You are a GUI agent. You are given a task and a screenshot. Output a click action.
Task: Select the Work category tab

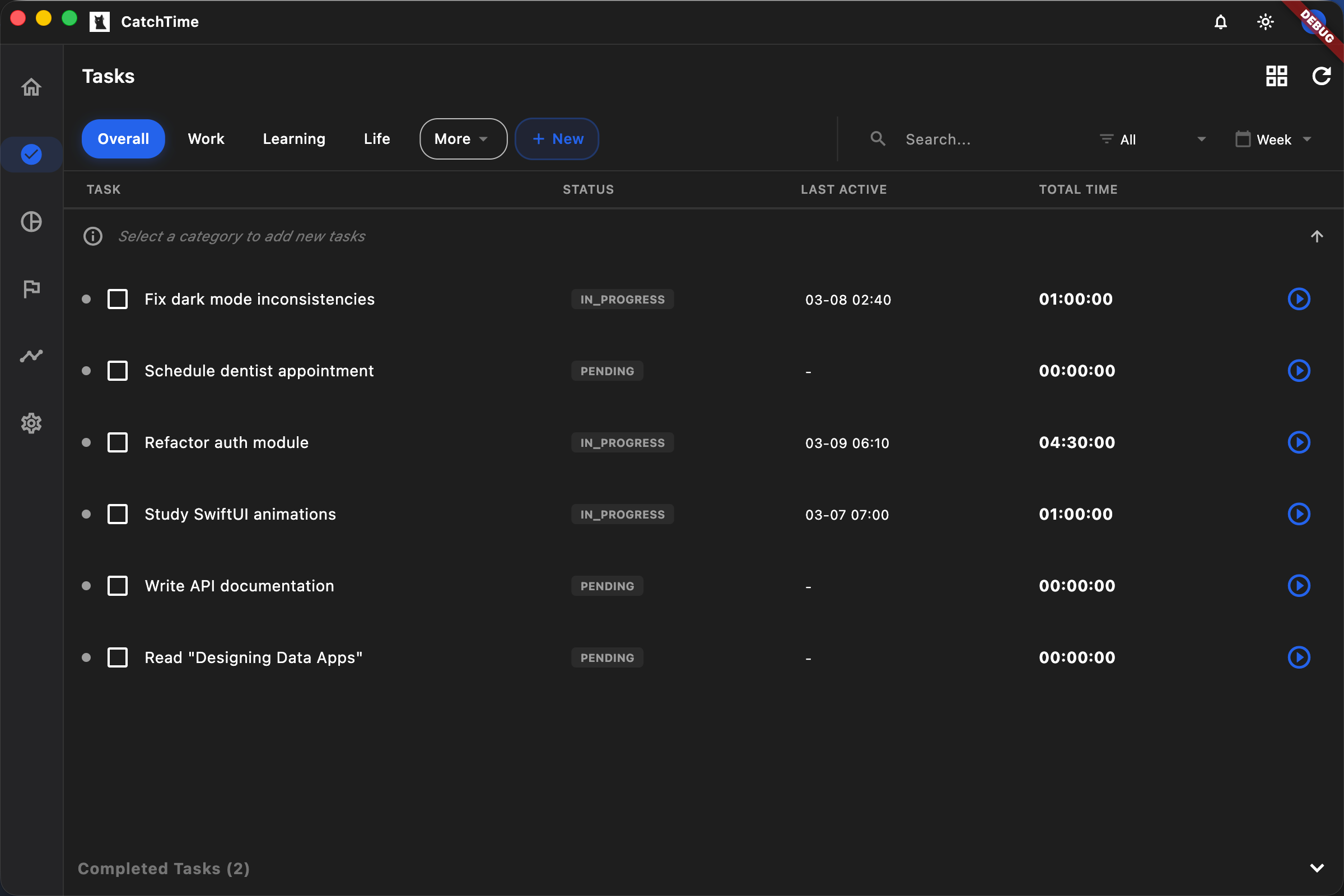click(x=206, y=138)
